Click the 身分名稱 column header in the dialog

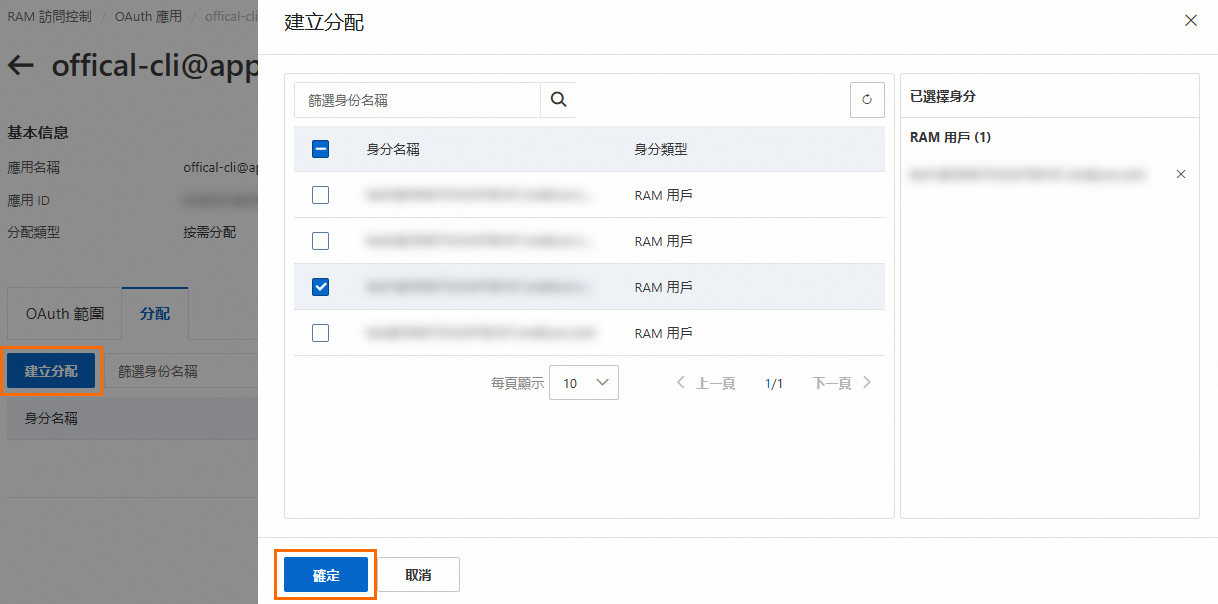(393, 149)
